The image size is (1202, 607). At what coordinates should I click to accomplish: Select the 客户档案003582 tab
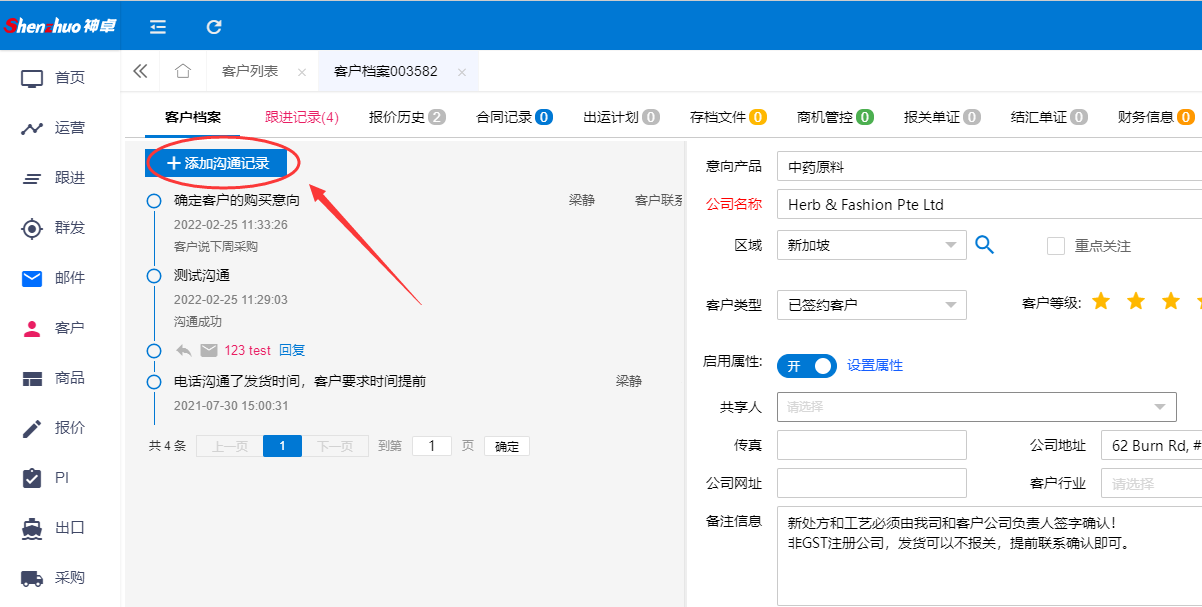[386, 72]
